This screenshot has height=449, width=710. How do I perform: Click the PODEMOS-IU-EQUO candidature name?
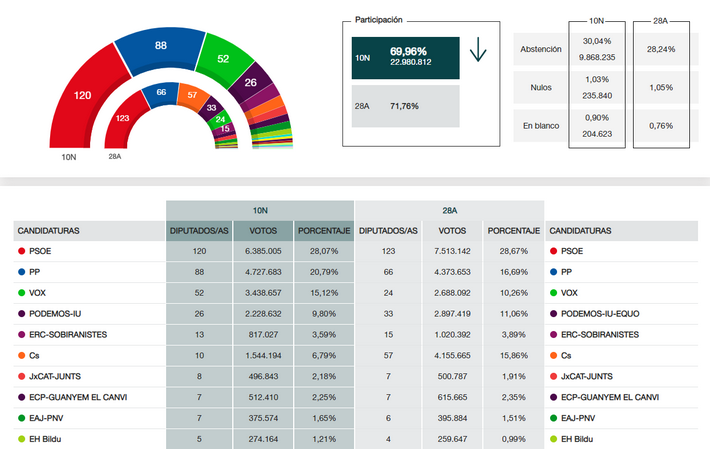(600, 314)
